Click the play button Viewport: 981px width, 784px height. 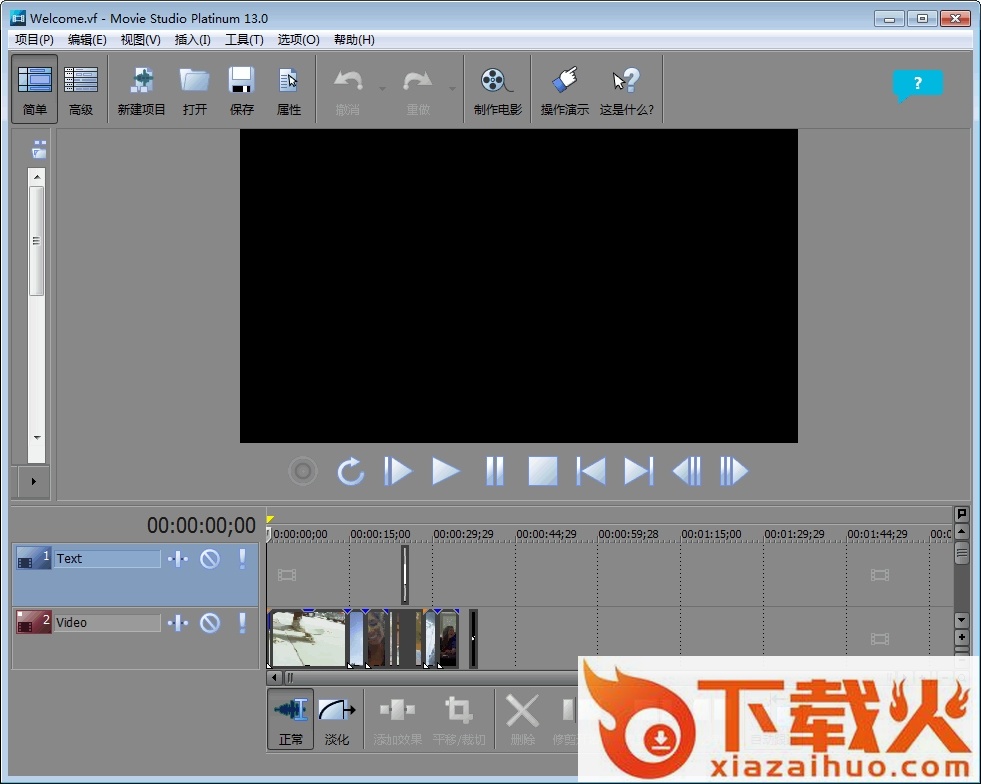pos(446,471)
